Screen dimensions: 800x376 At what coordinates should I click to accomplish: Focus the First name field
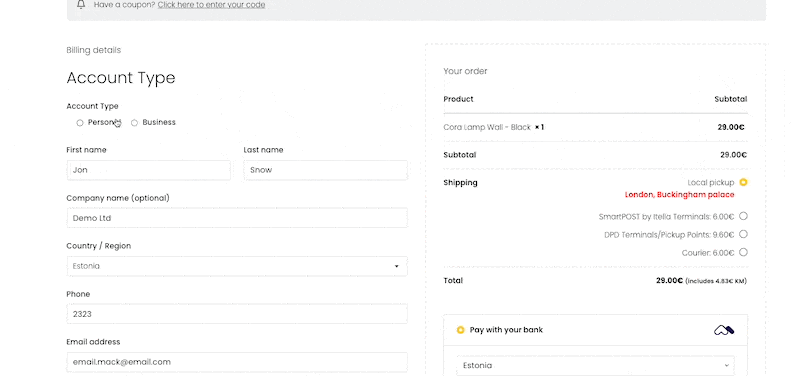pos(148,170)
